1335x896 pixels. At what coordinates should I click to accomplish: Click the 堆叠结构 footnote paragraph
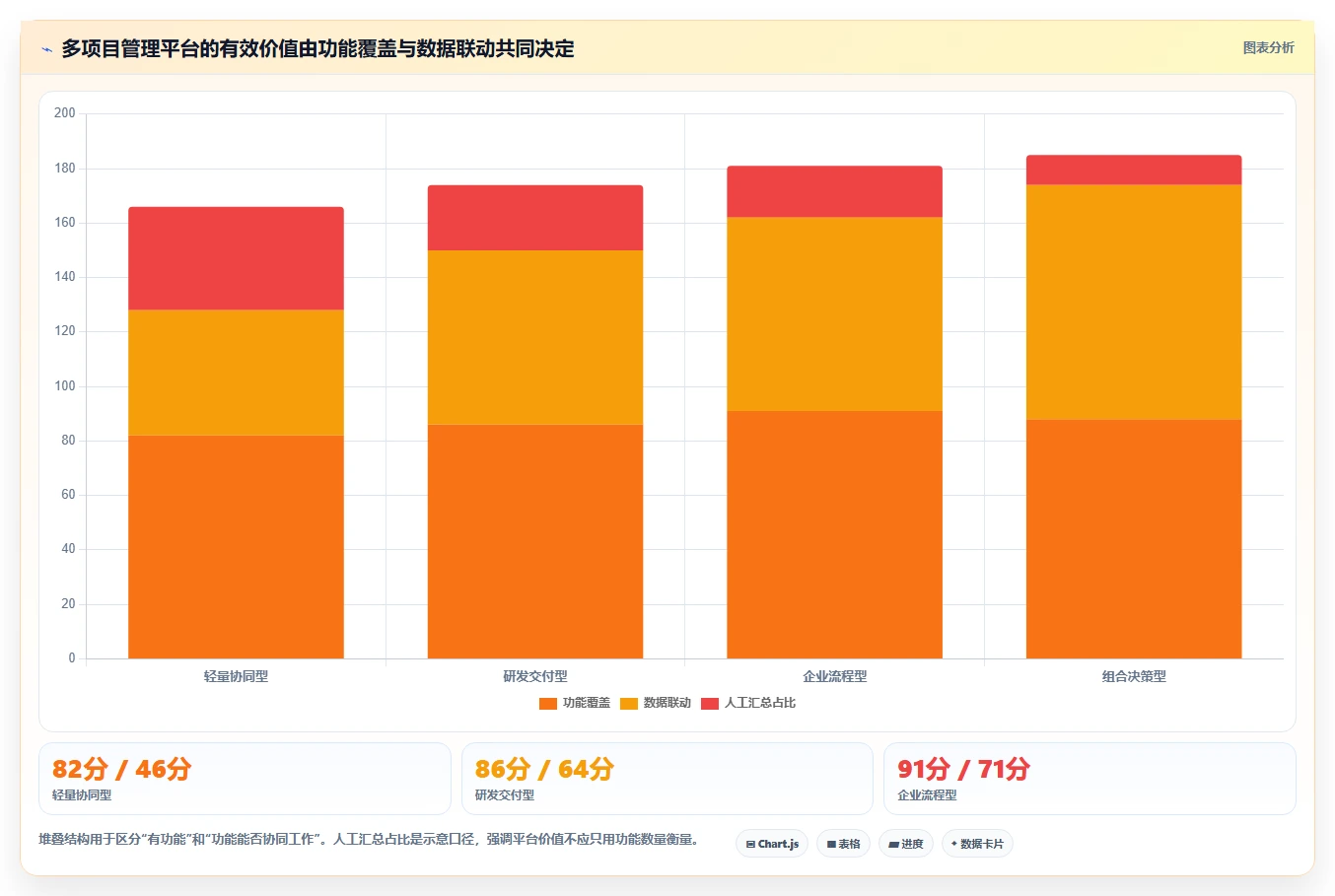tap(370, 840)
